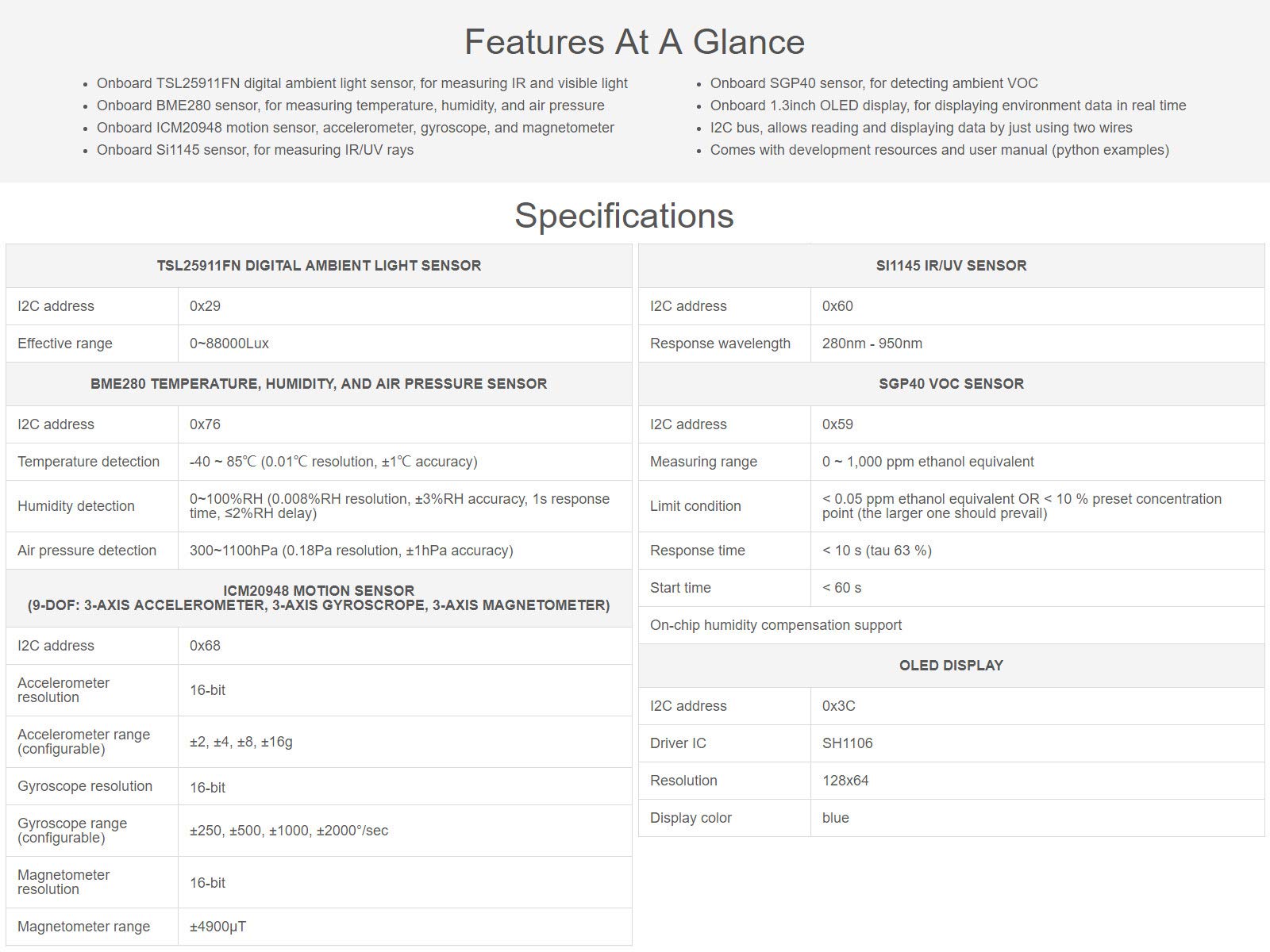
Task: Click the SI1145 IR/UV Sensor header
Action: click(x=951, y=266)
